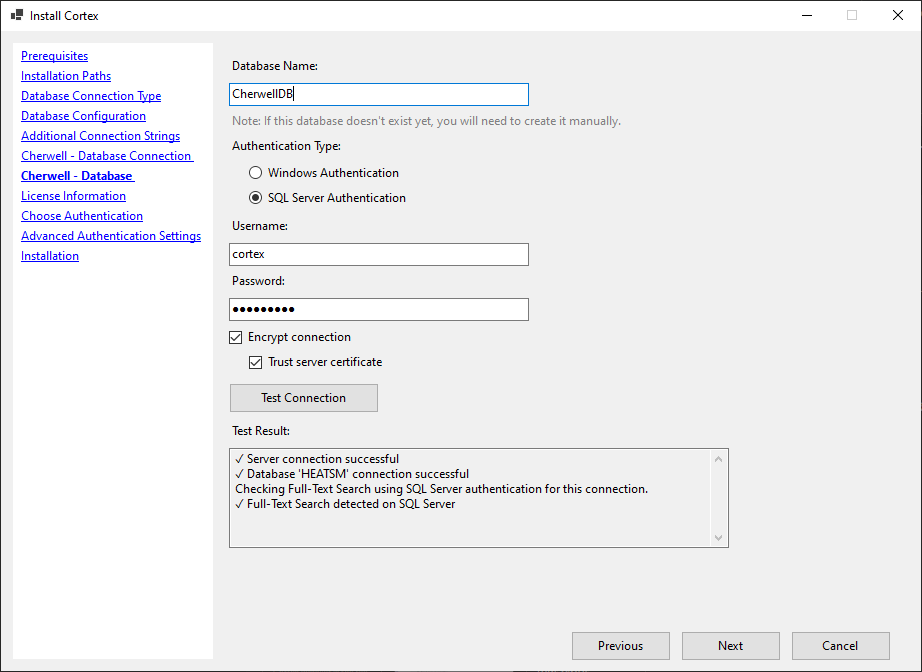Image resolution: width=922 pixels, height=672 pixels.
Task: Navigate to Installation Paths
Action: [x=65, y=75]
